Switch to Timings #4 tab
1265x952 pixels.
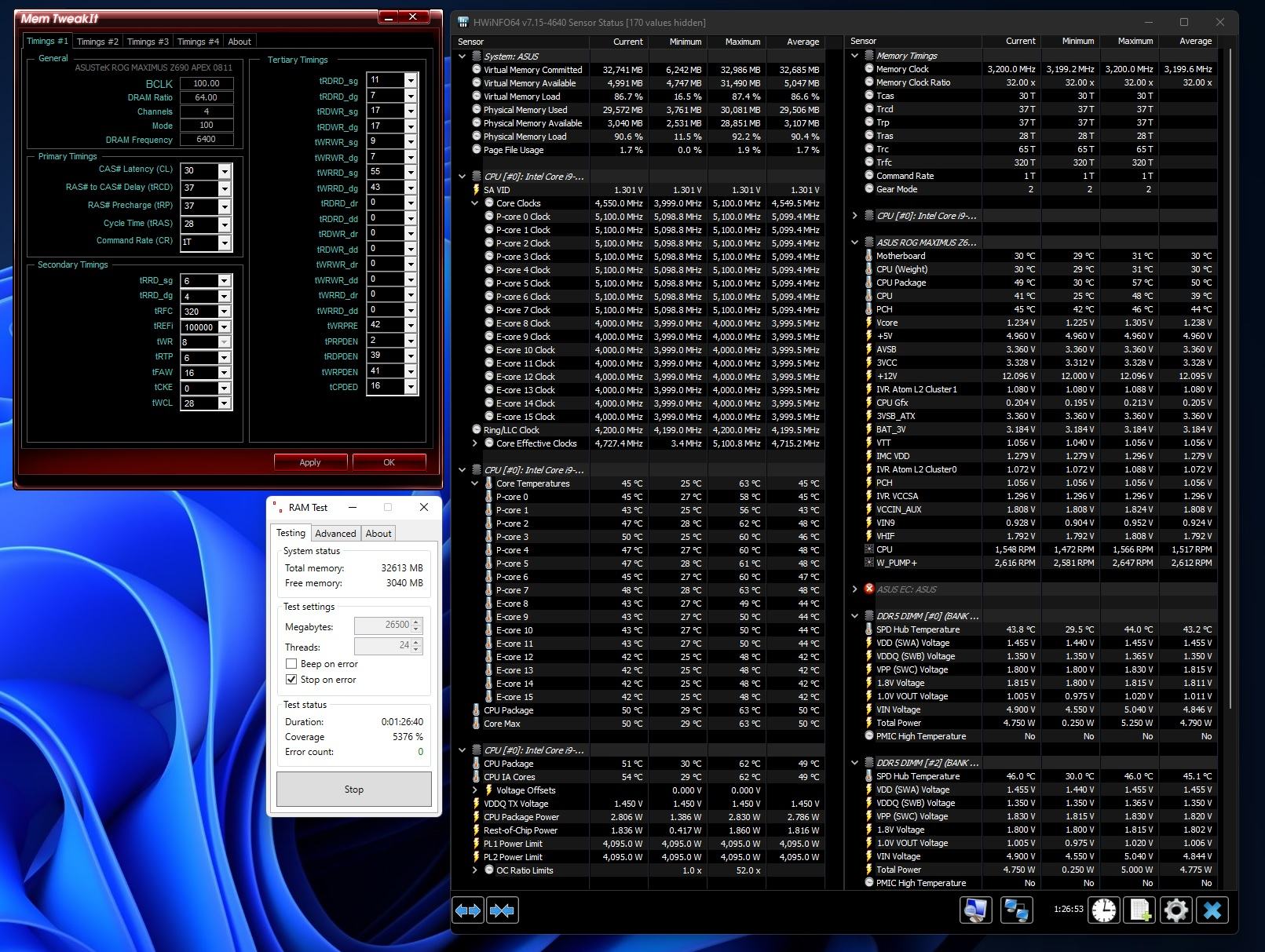point(198,42)
